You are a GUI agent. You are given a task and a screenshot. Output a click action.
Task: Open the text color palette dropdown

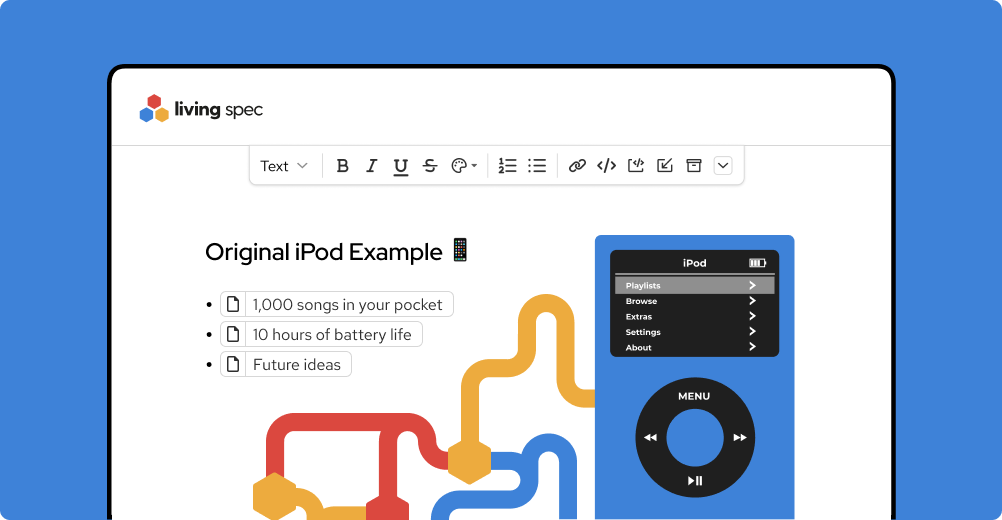(464, 166)
